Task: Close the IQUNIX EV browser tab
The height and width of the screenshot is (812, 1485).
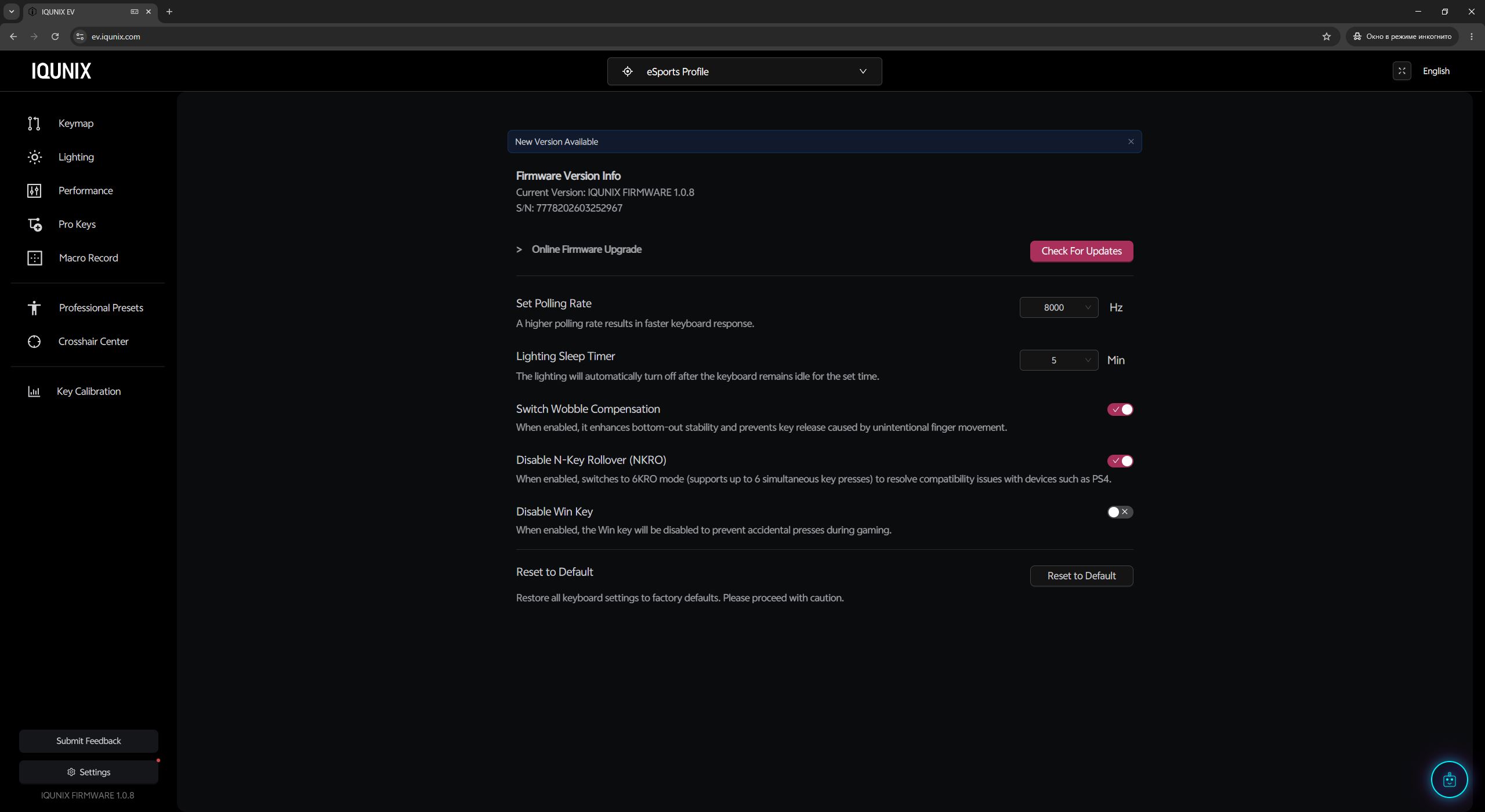Action: pos(148,12)
